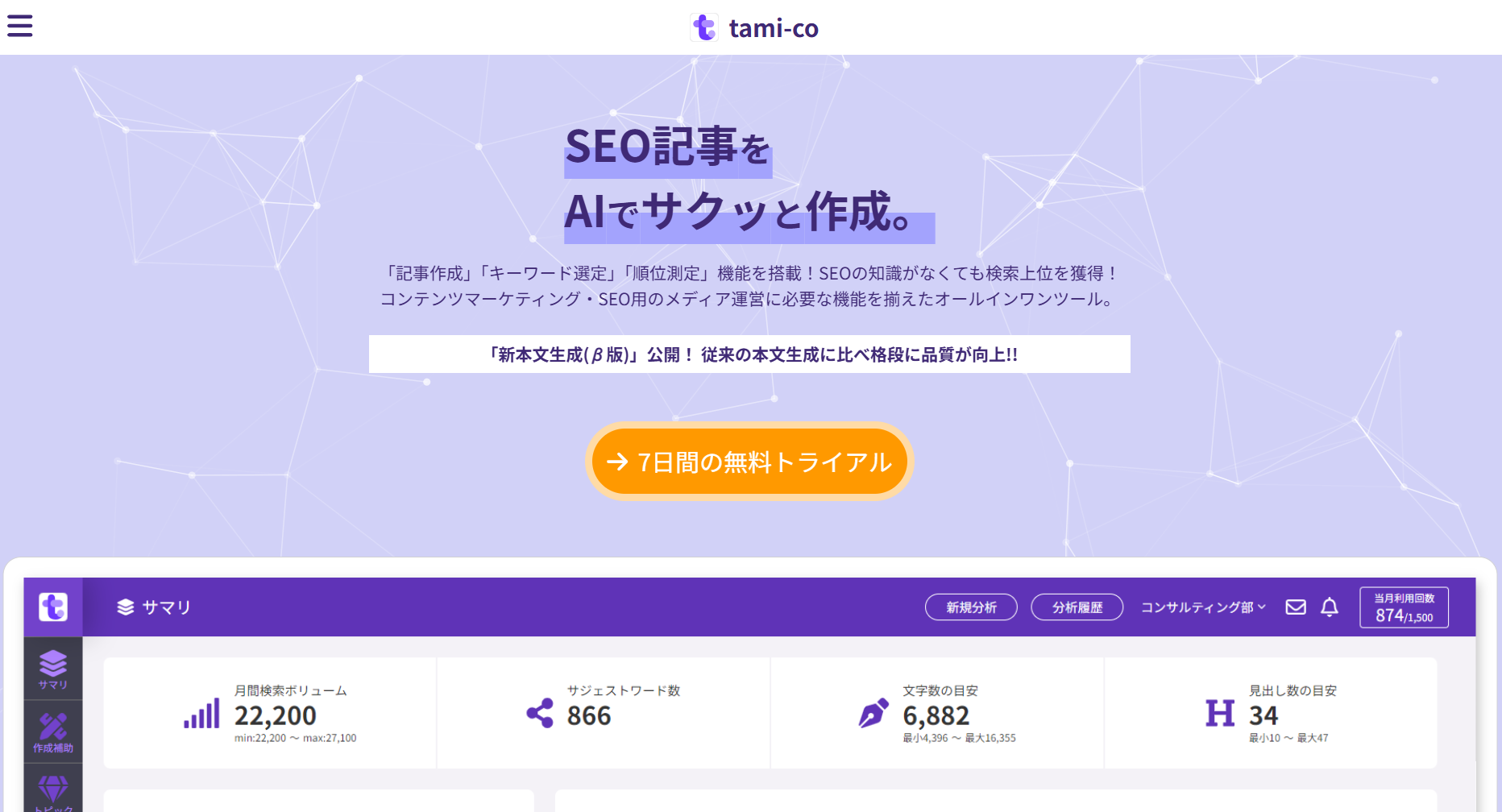Open the 分析履歴 button

pos(1077,607)
